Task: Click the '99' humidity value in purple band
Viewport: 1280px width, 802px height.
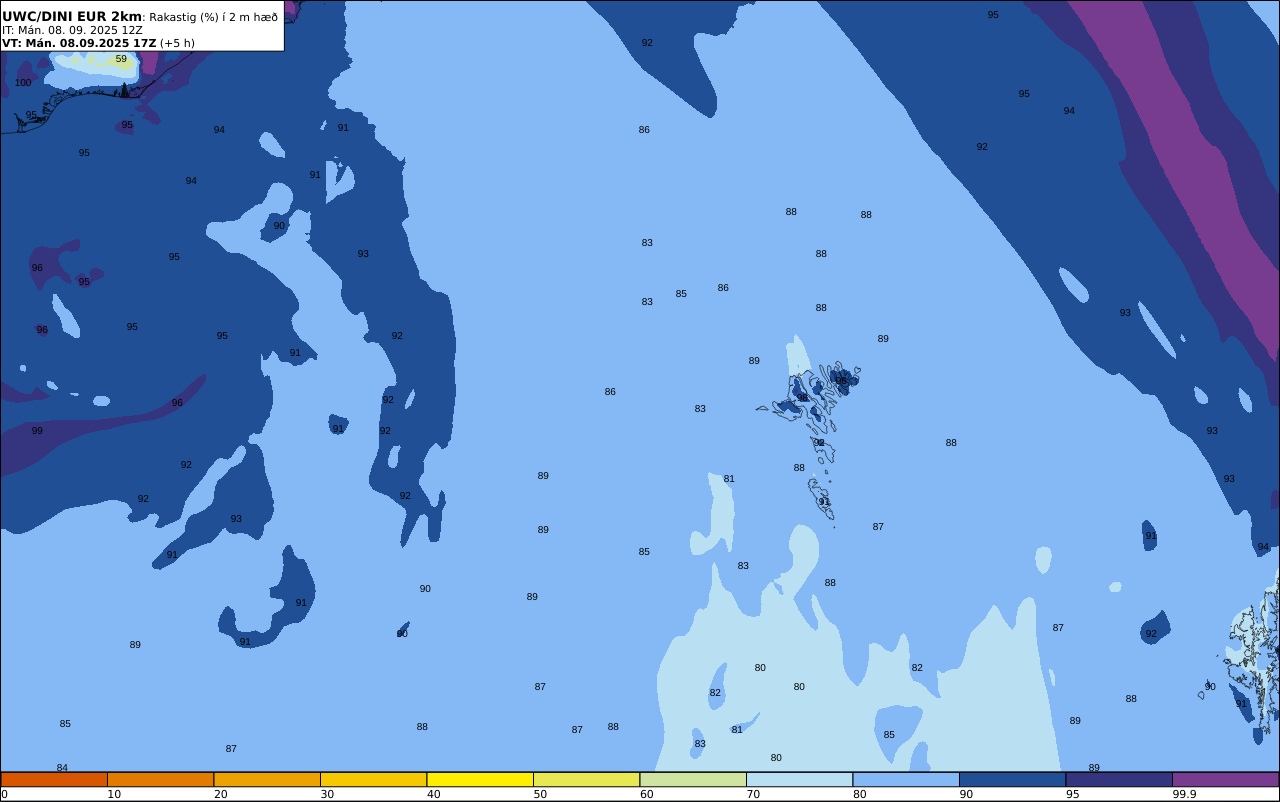Action: point(37,431)
